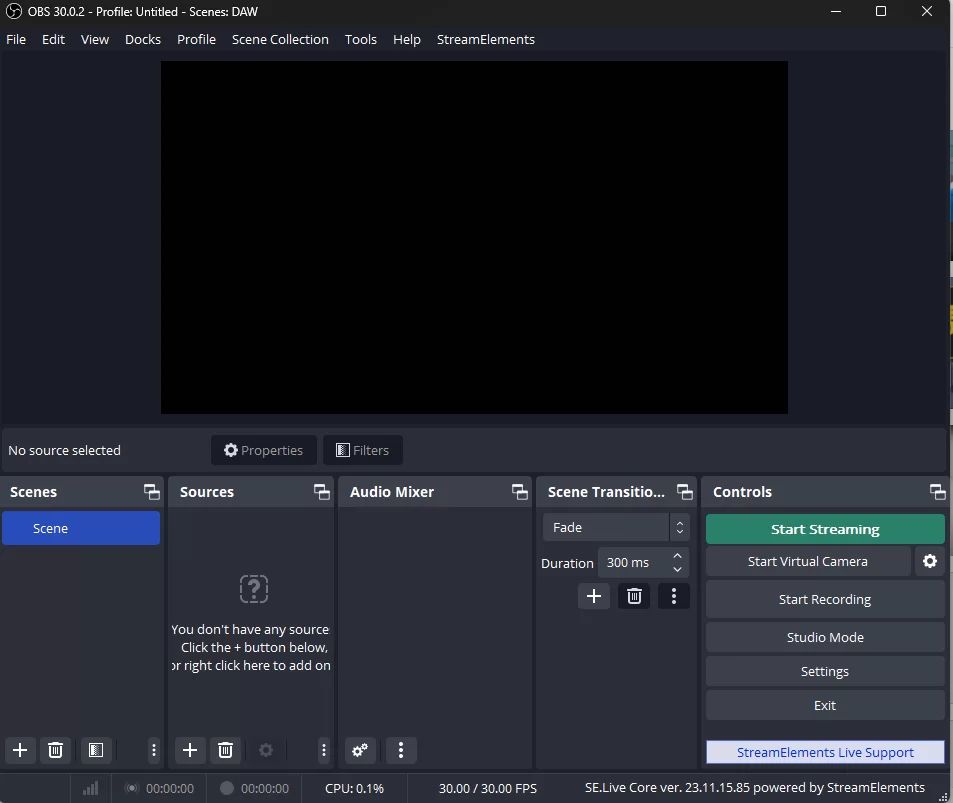This screenshot has width=953, height=803.
Task: Open transition properties three-dot menu
Action: click(673, 596)
